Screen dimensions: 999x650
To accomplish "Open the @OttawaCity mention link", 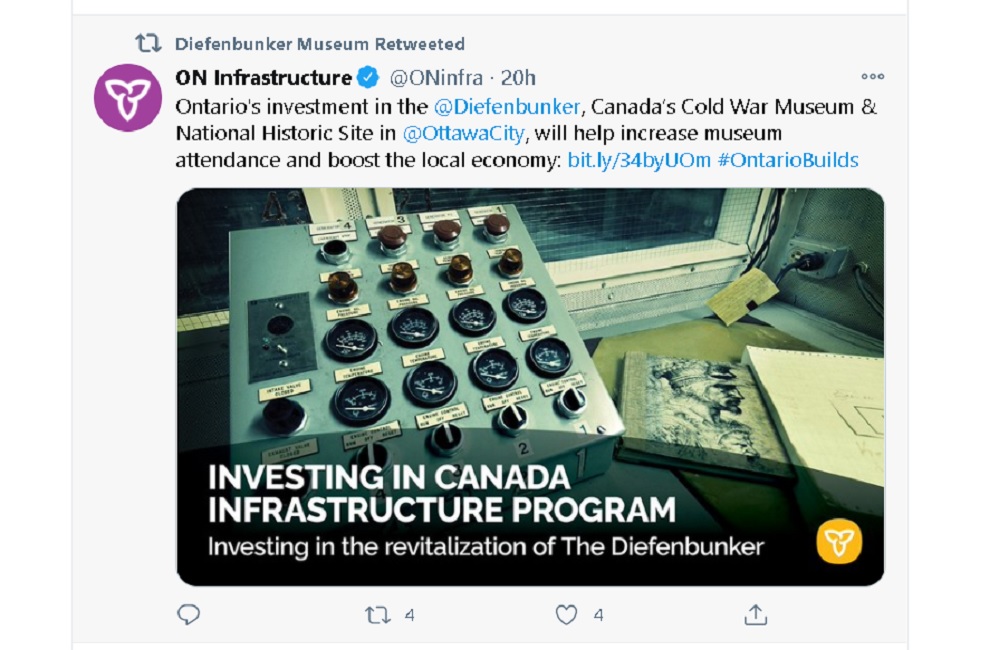I will 463,133.
